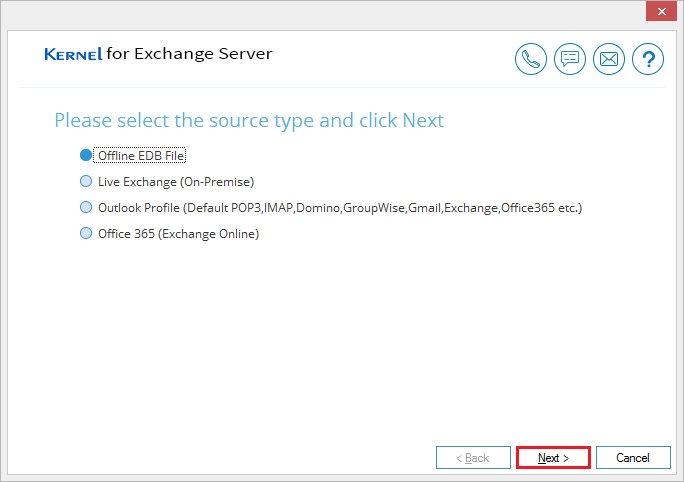This screenshot has height=482, width=684.
Task: Open the live chat support icon
Action: (570, 59)
